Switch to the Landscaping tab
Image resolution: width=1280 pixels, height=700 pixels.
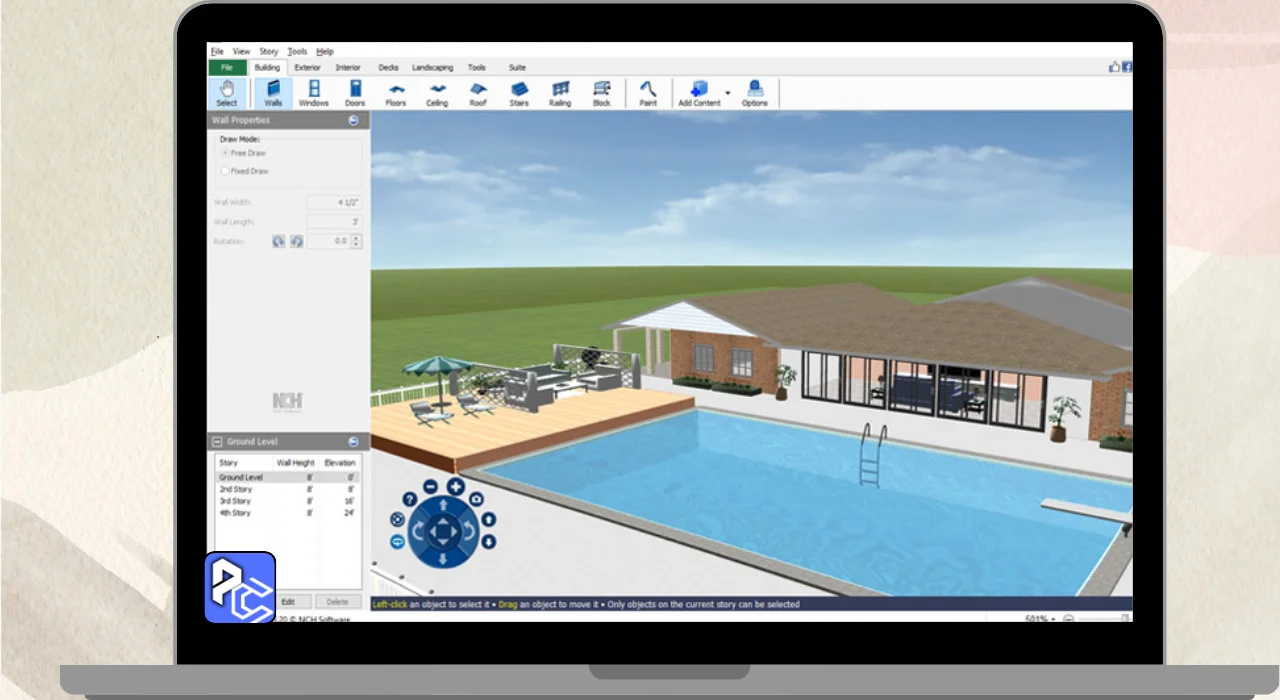[x=433, y=67]
